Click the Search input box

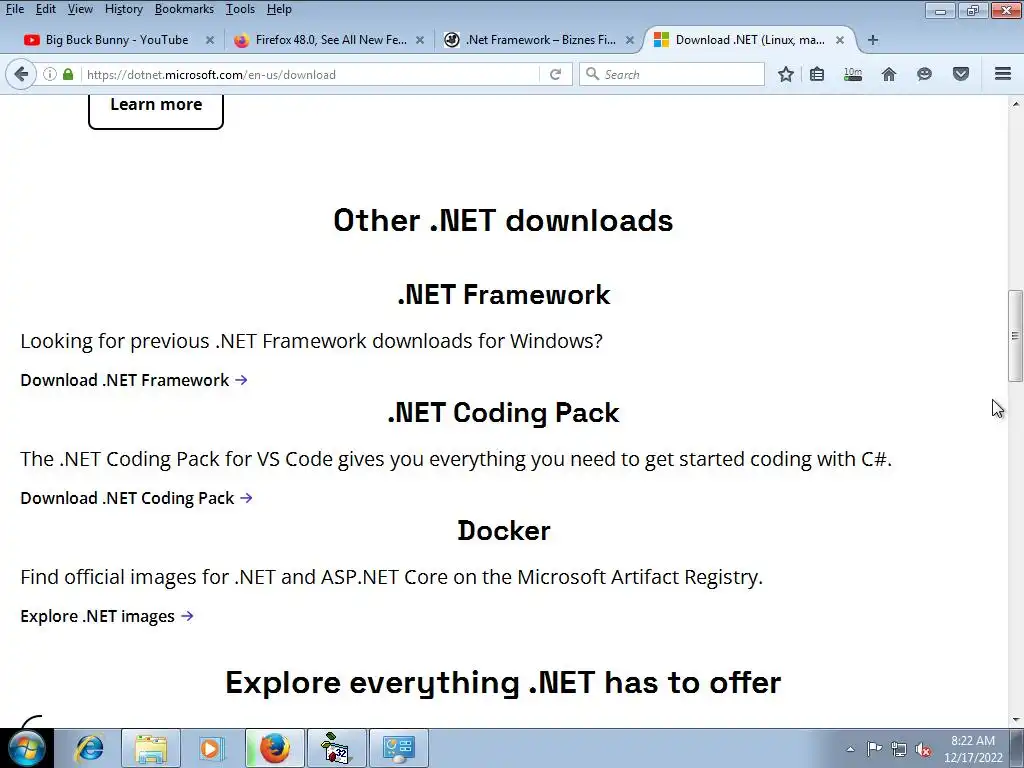673,74
